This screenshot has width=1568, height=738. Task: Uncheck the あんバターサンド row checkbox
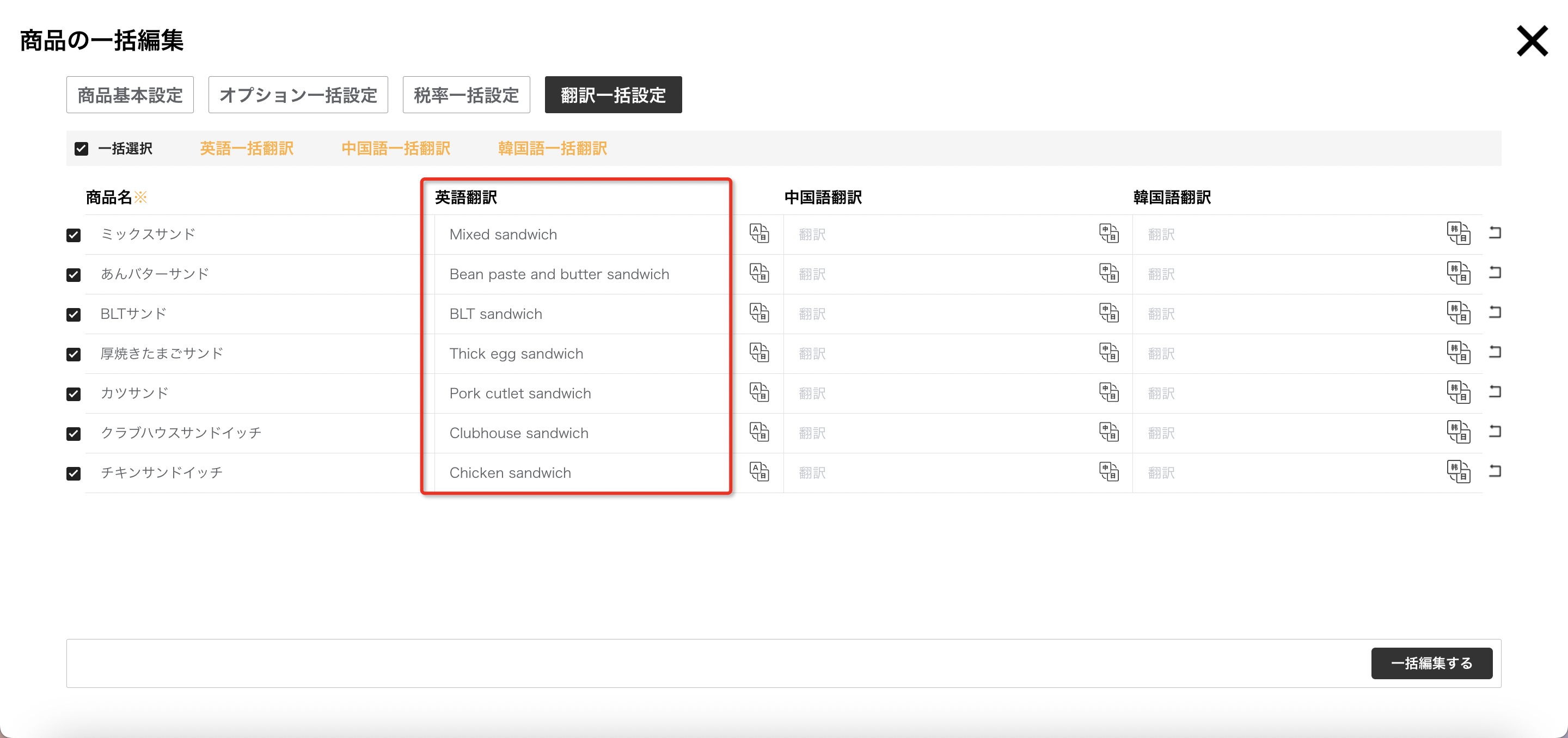(73, 275)
